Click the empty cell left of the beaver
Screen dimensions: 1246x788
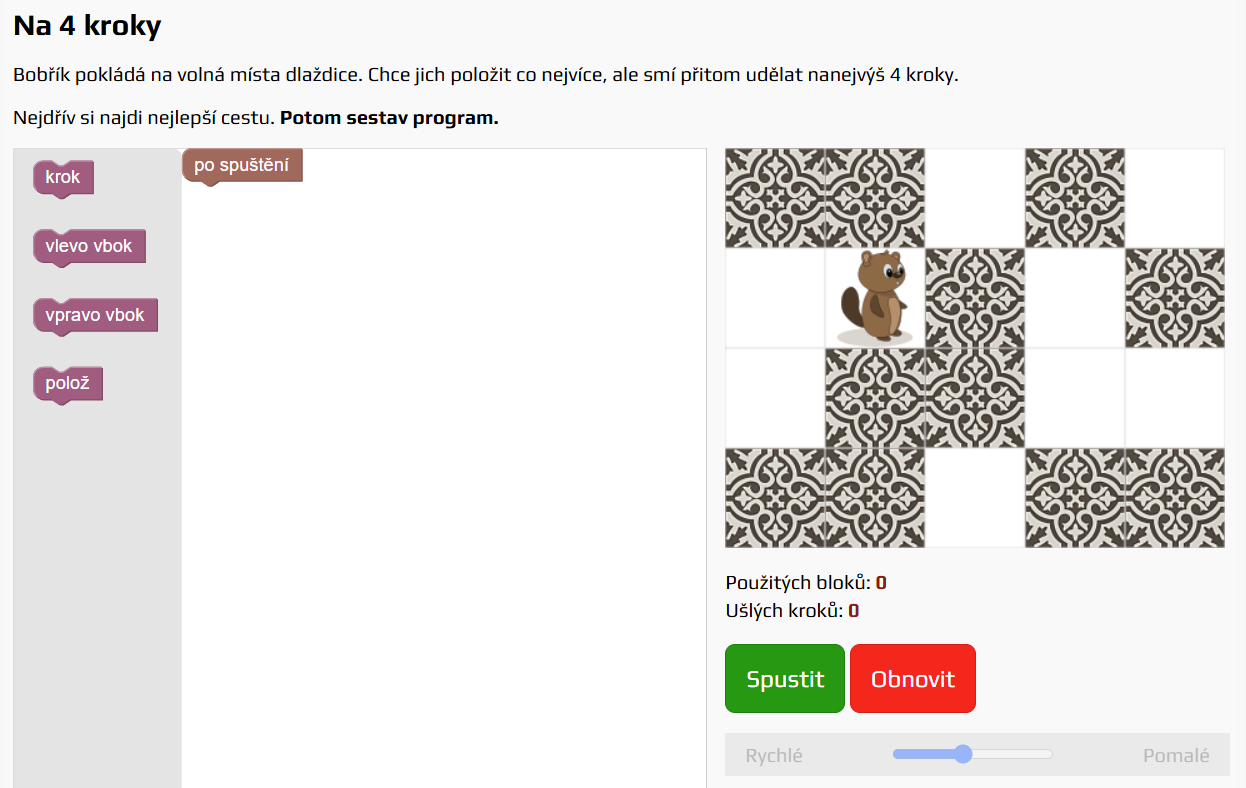click(775, 298)
